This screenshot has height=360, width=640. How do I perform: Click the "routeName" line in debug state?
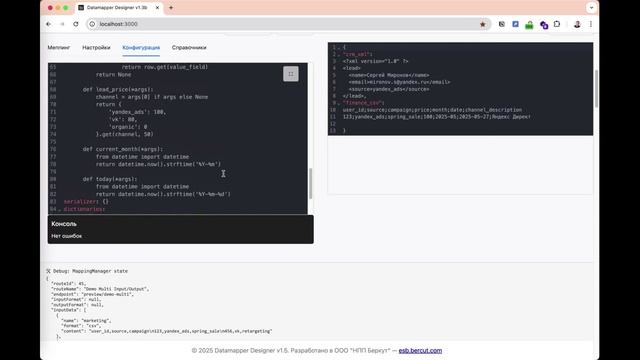pyautogui.click(x=100, y=289)
